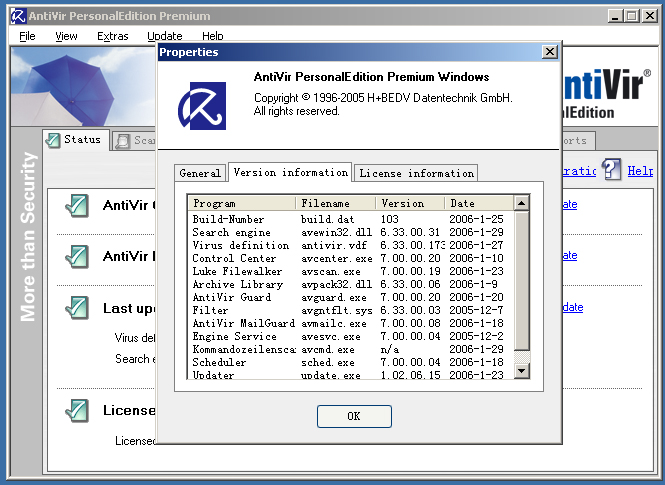Click filename avgntflt.sys
The image size is (665, 485).
pos(336,311)
